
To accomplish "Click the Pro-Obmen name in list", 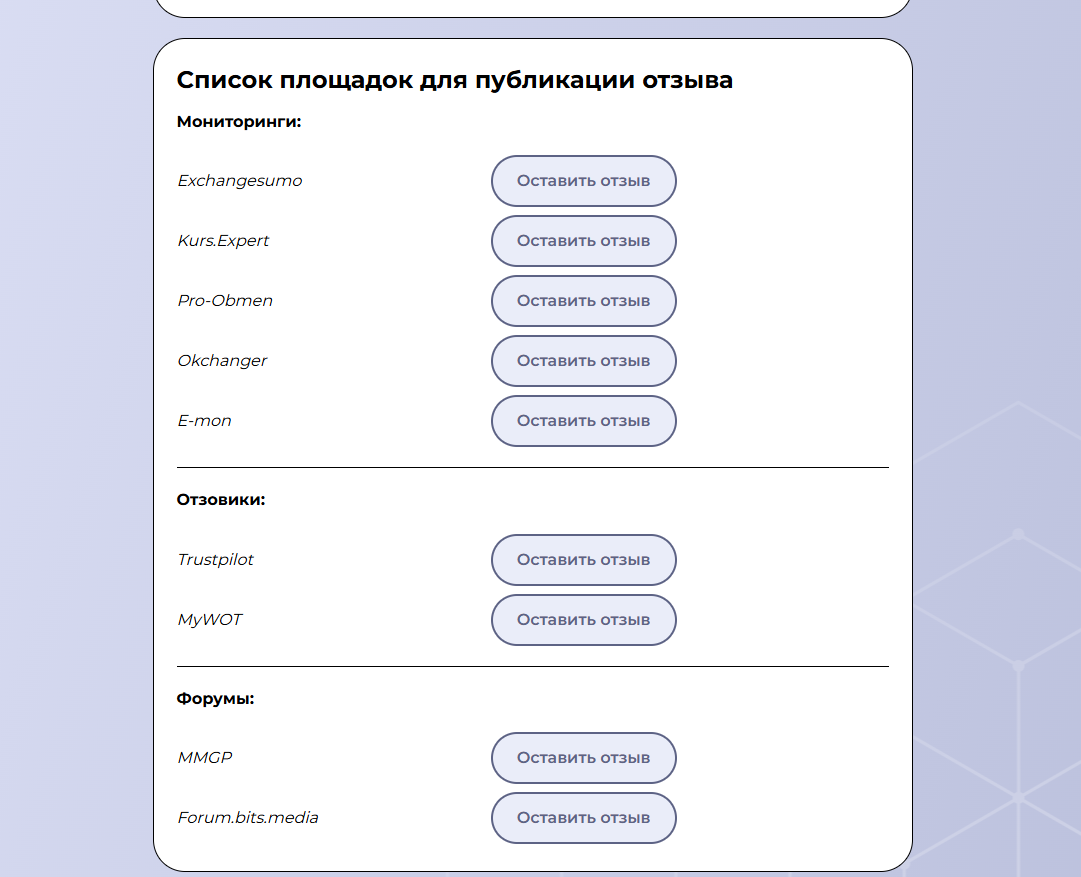I will pos(225,301).
